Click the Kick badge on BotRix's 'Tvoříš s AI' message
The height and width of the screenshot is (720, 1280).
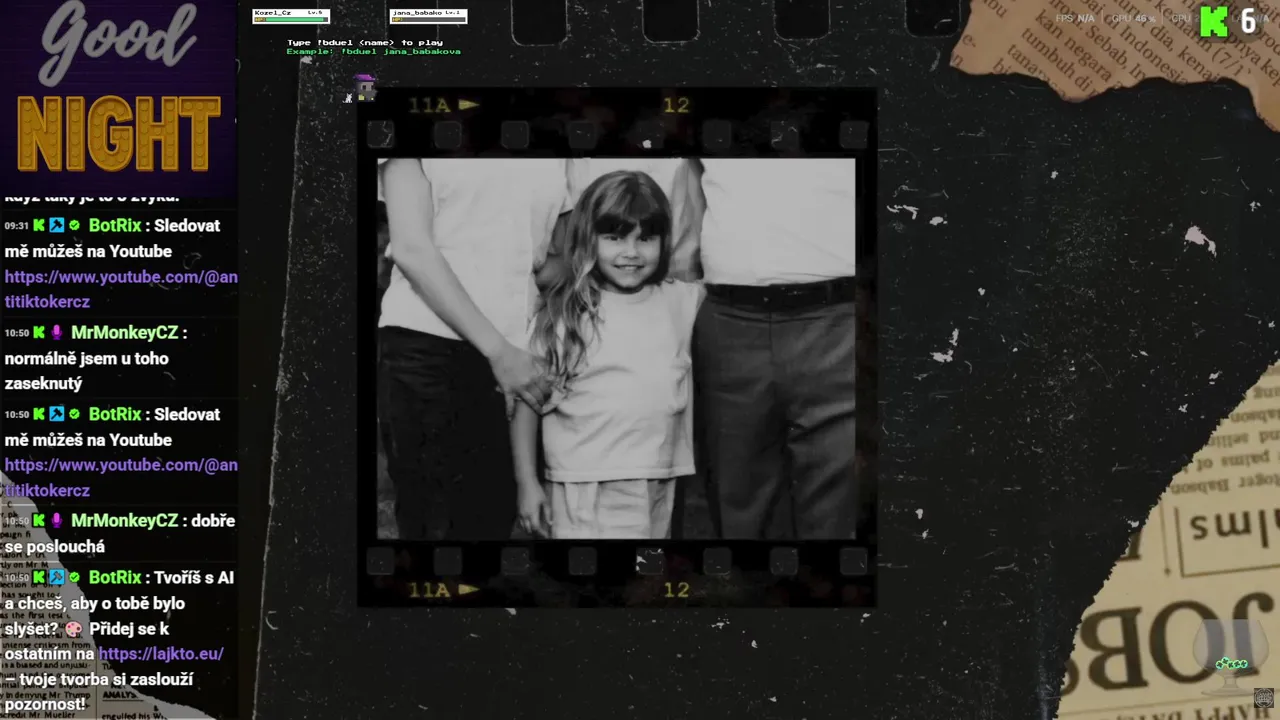click(39, 578)
